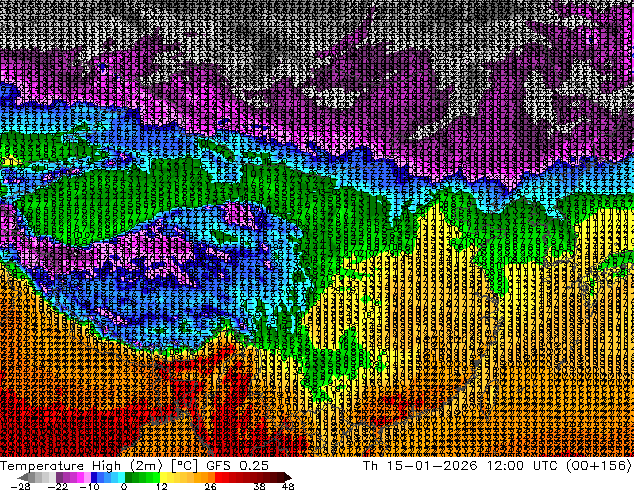634x490 pixels.
Task: Click the '48' legend value
Action: point(288,486)
